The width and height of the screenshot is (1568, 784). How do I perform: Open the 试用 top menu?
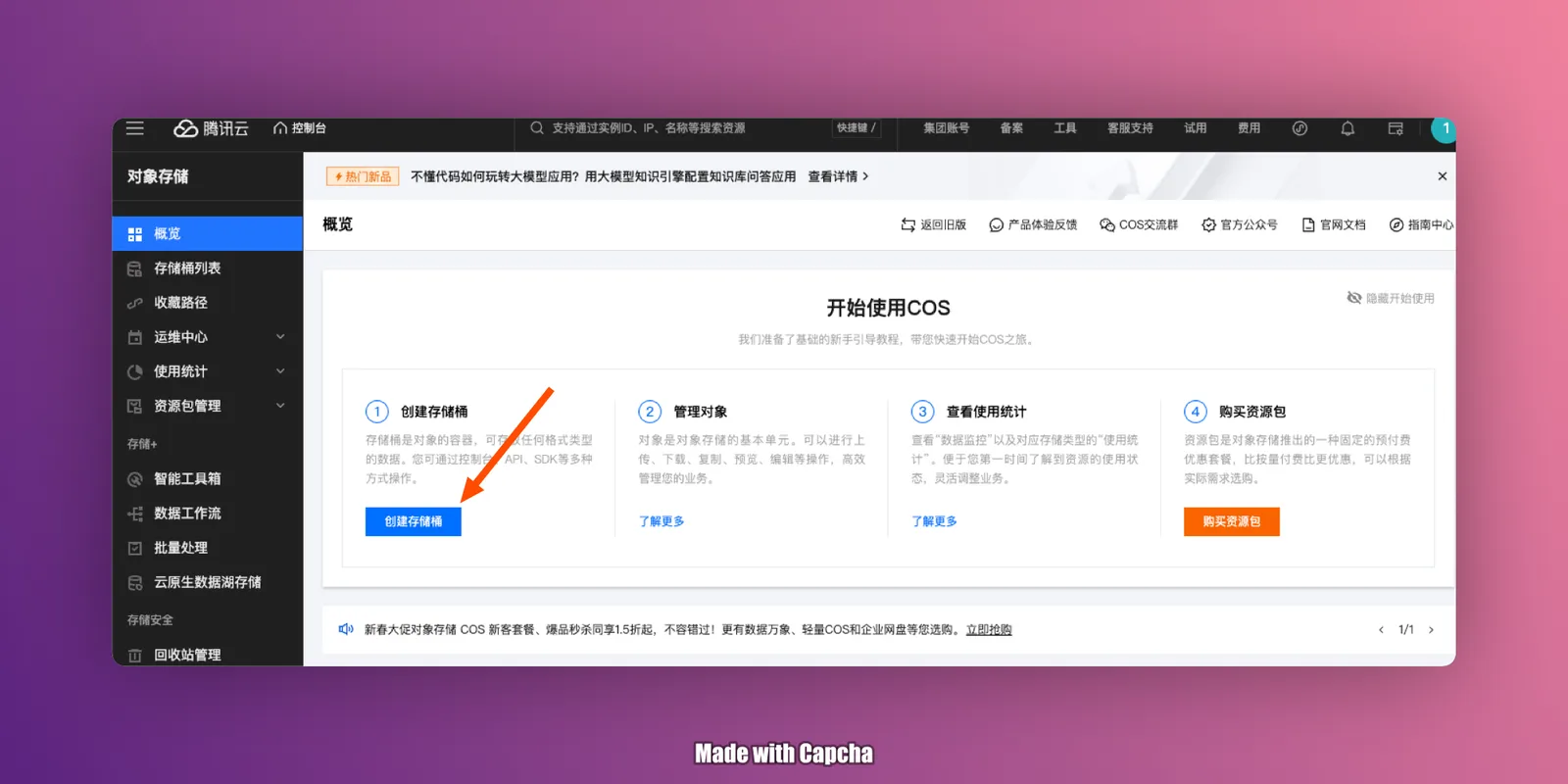pos(1196,128)
